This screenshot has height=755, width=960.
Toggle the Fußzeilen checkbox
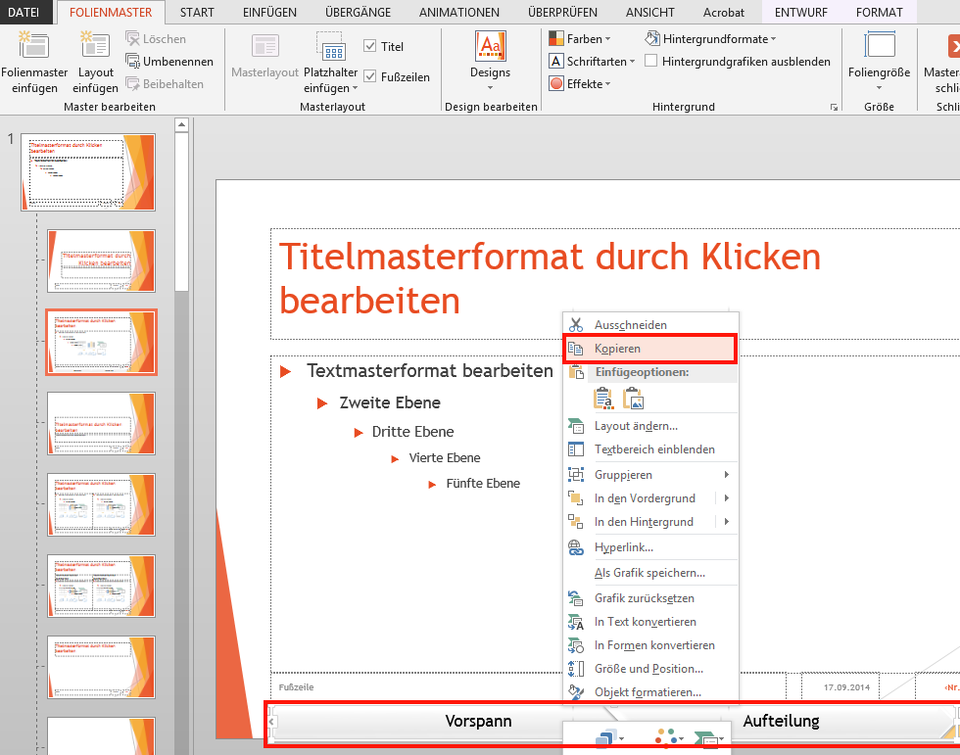click(x=369, y=75)
